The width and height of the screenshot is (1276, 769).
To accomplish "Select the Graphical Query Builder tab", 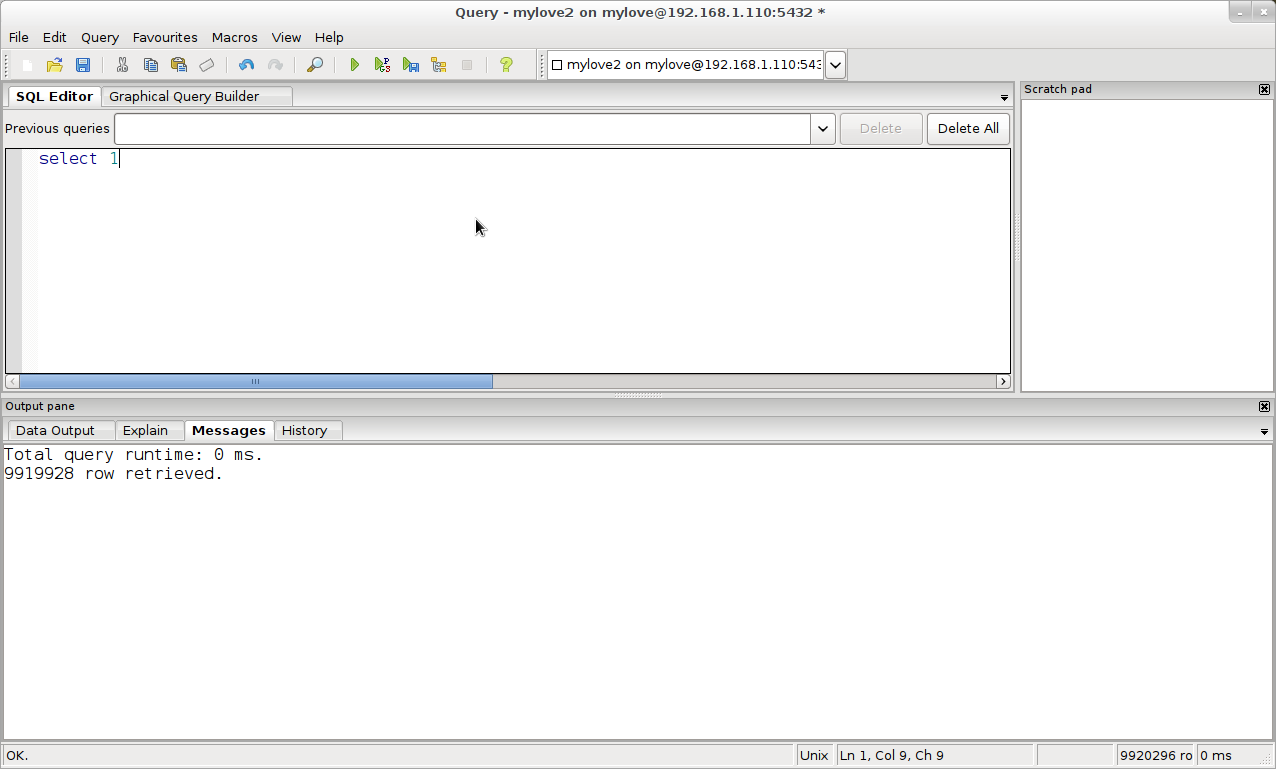I will click(184, 97).
